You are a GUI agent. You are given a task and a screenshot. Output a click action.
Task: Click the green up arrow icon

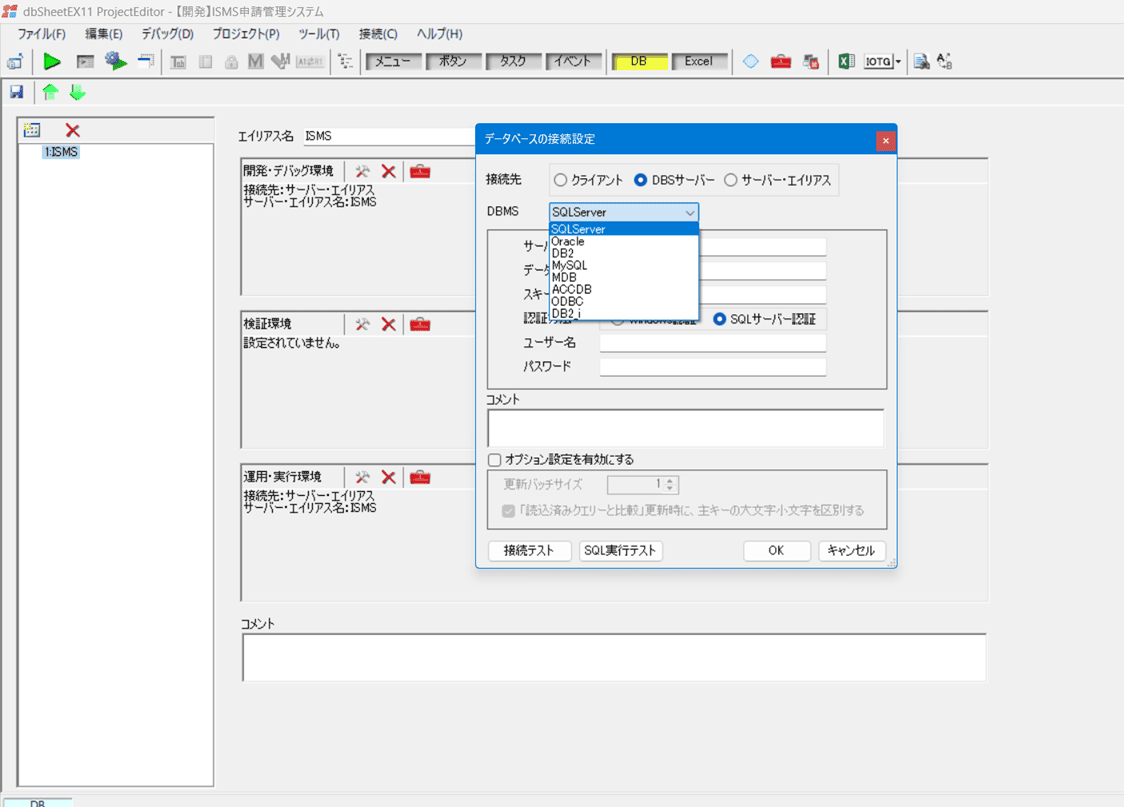(x=50, y=92)
